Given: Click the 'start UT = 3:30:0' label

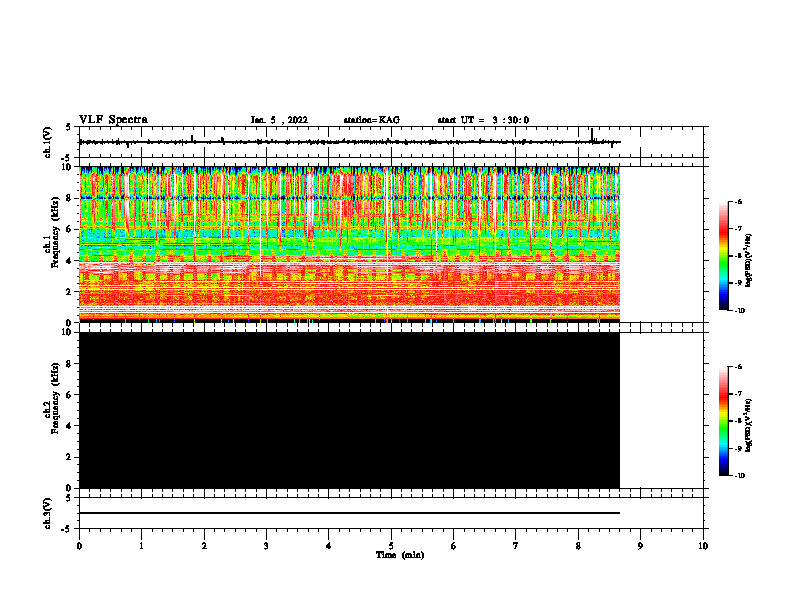Looking at the screenshot, I should [483, 120].
